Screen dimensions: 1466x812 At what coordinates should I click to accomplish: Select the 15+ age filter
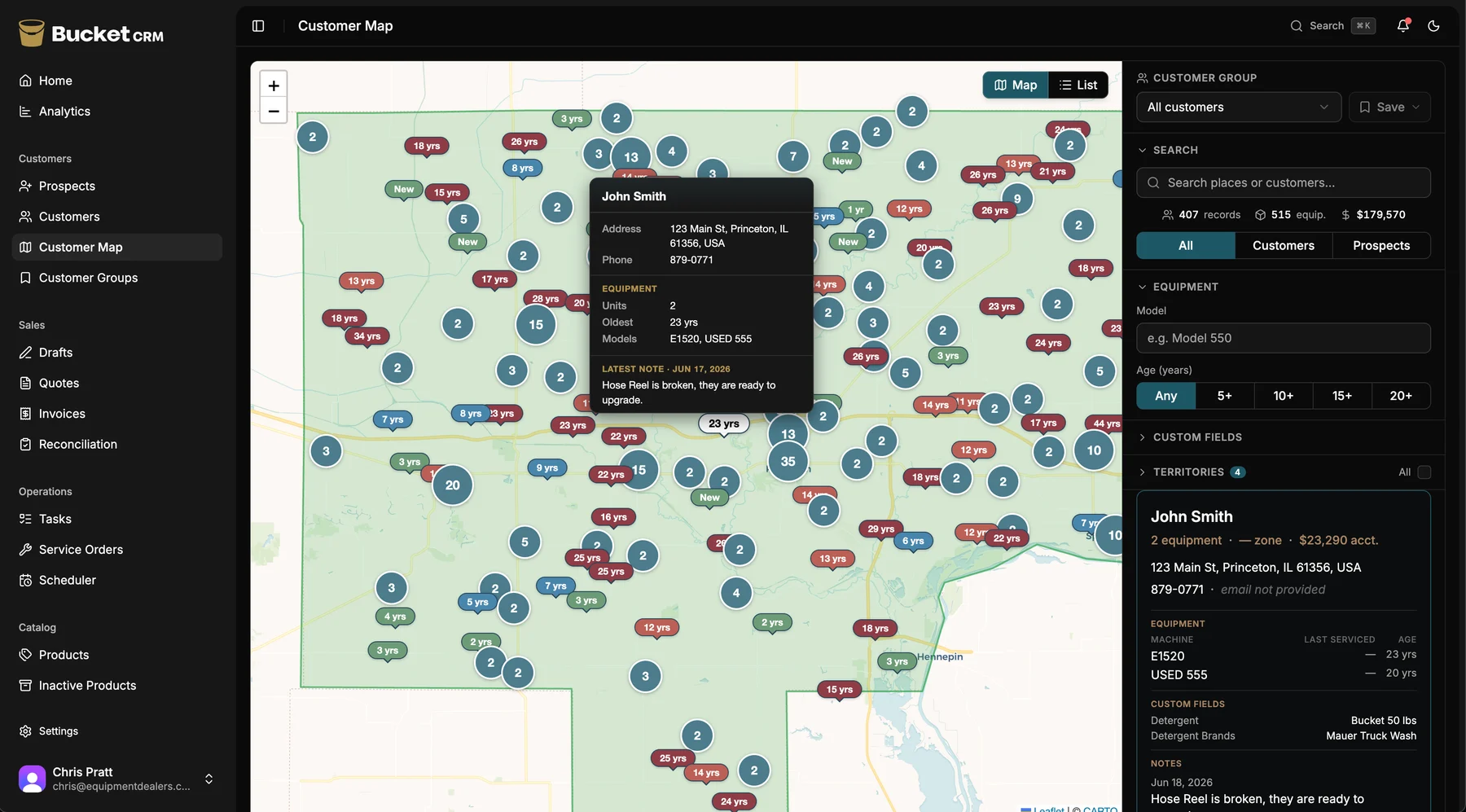click(x=1342, y=396)
